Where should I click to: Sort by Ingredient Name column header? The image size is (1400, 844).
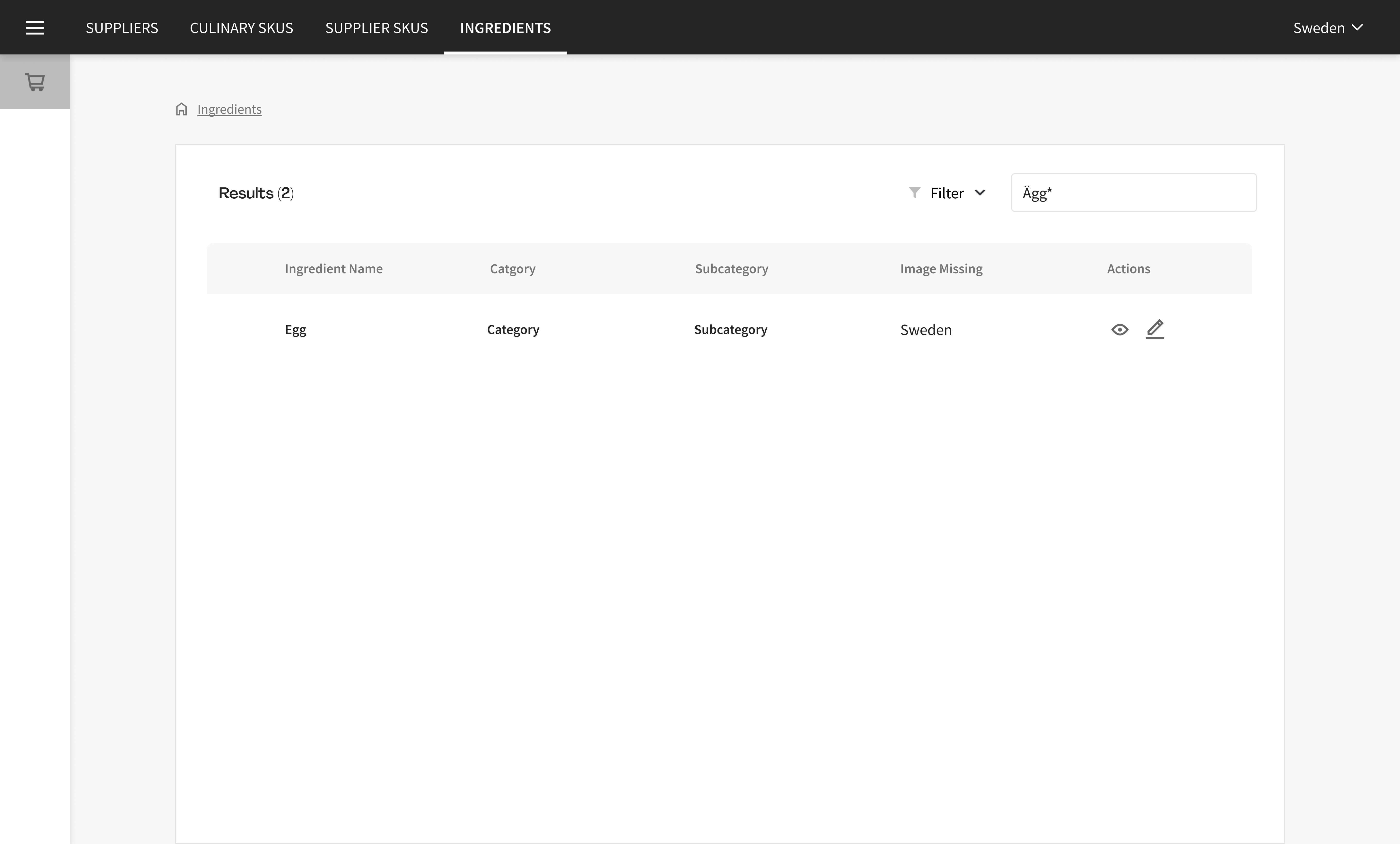pos(333,269)
